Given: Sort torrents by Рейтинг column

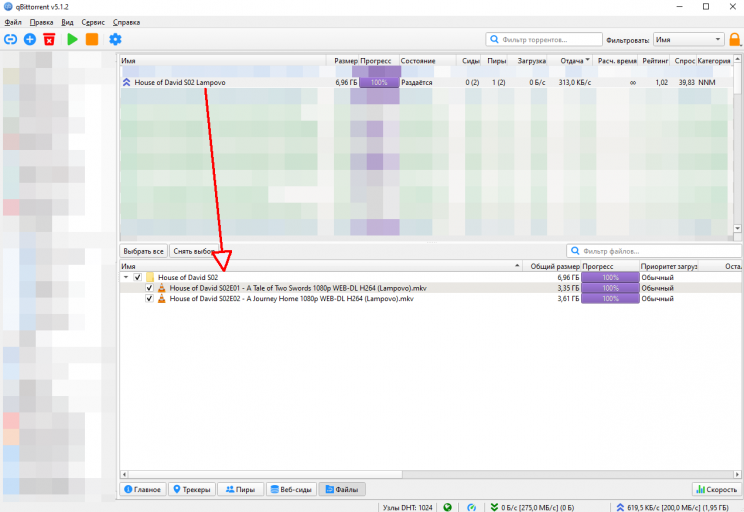Looking at the screenshot, I should (x=655, y=61).
